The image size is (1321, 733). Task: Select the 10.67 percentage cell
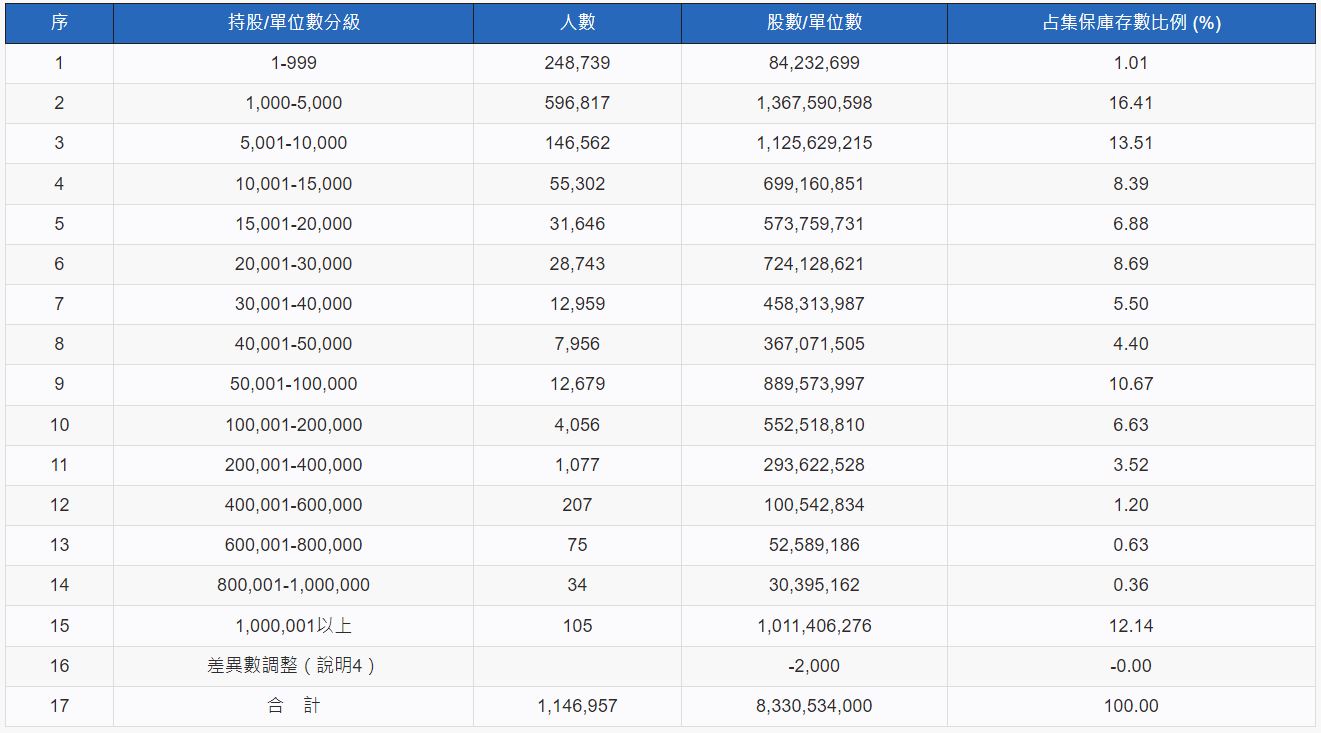click(x=1131, y=384)
